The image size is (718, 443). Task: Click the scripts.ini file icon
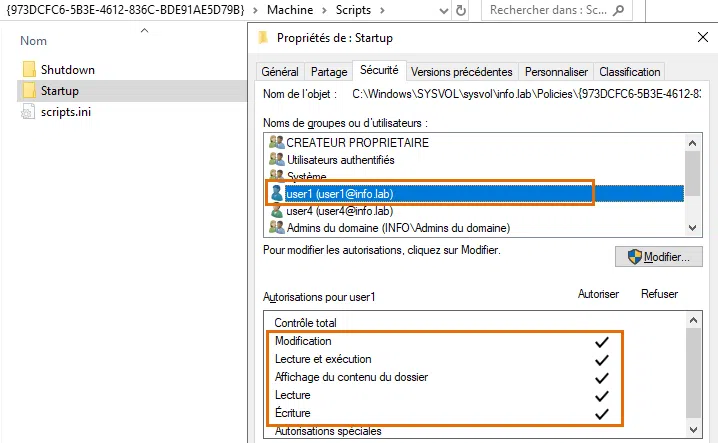click(x=28, y=112)
